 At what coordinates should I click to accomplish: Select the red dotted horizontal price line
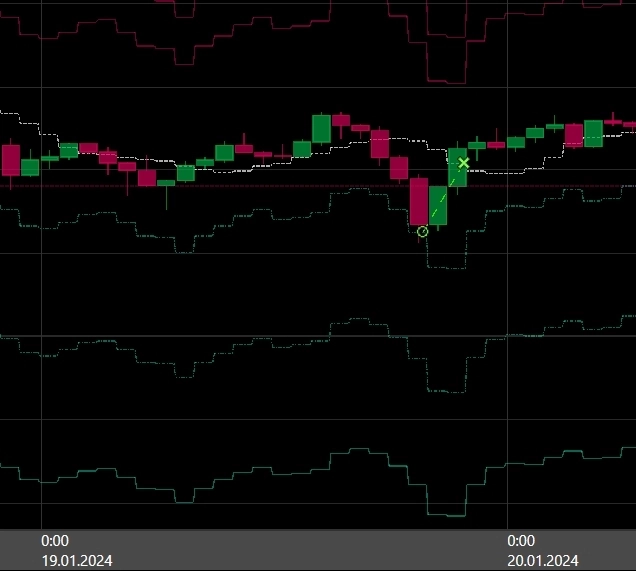click(x=250, y=186)
